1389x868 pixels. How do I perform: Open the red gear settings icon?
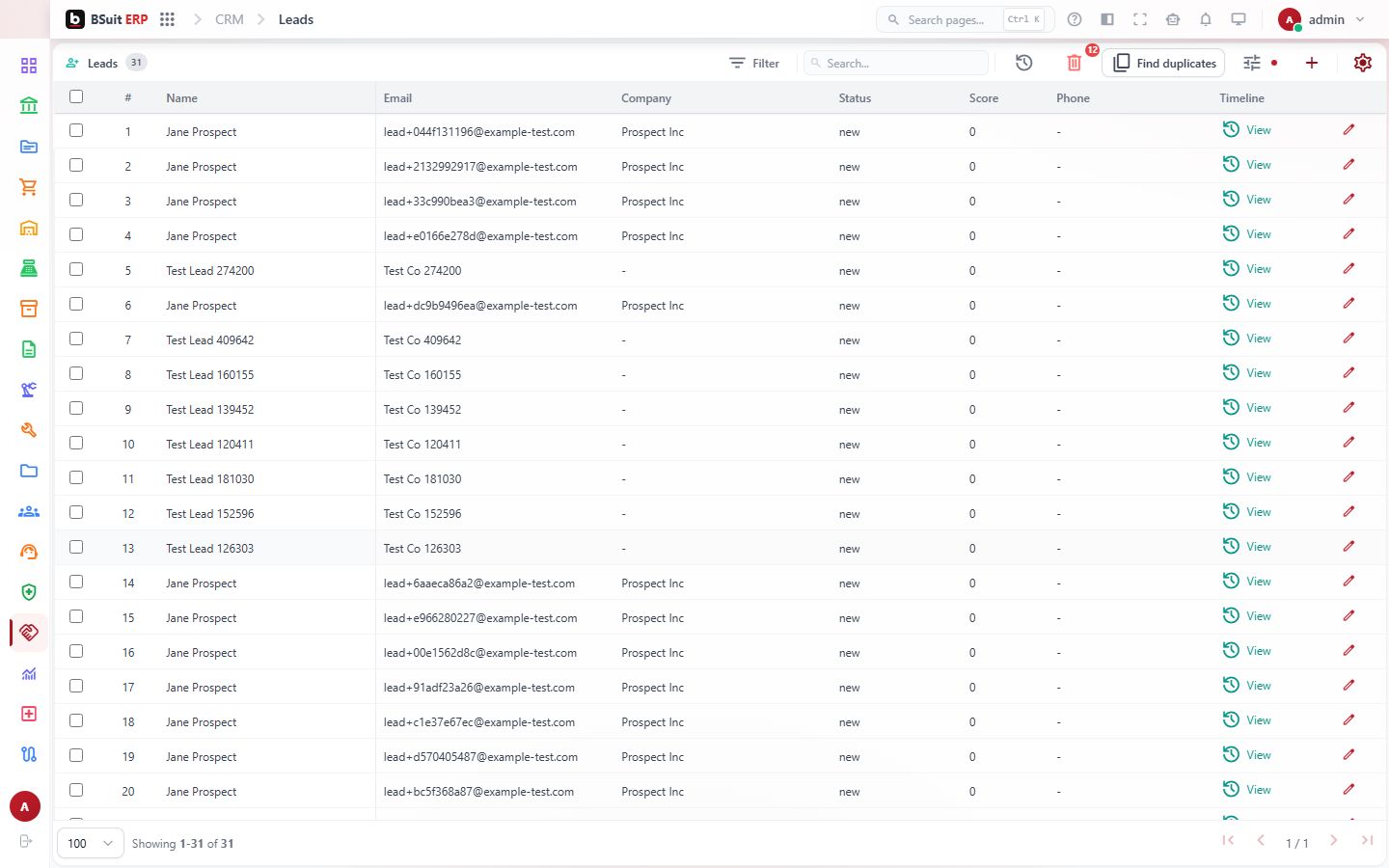[x=1363, y=63]
